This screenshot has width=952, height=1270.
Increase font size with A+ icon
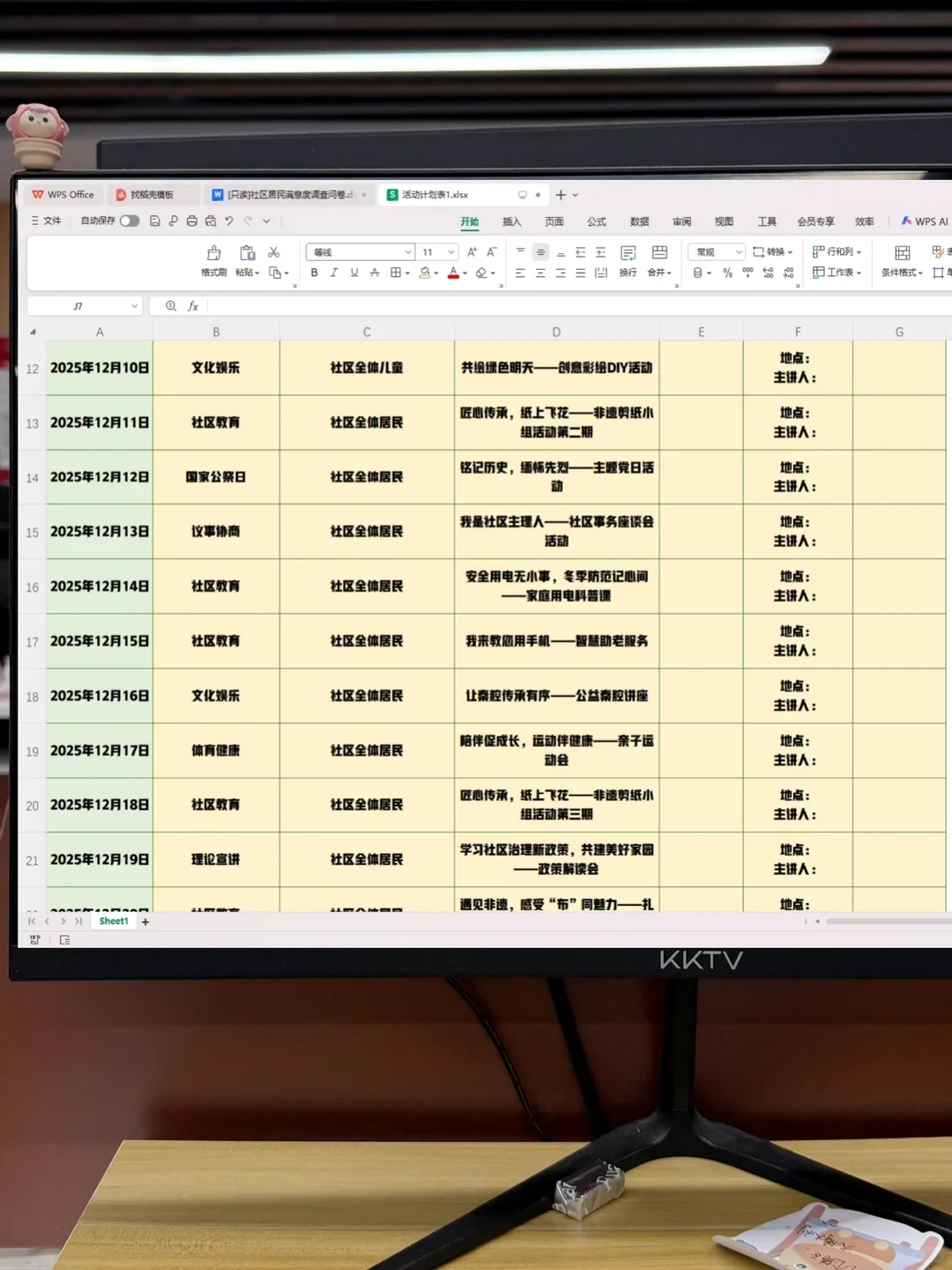(x=472, y=252)
